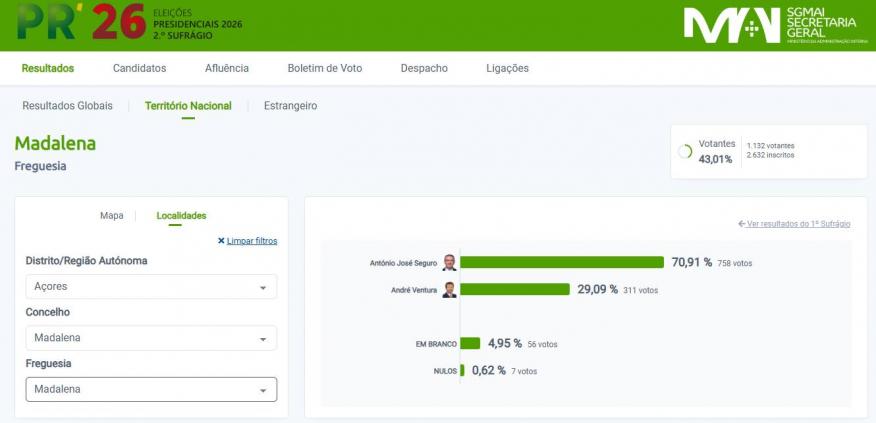Image resolution: width=876 pixels, height=423 pixels.
Task: Click the Distrito/Região Autónoma field label
Action: [x=87, y=261]
